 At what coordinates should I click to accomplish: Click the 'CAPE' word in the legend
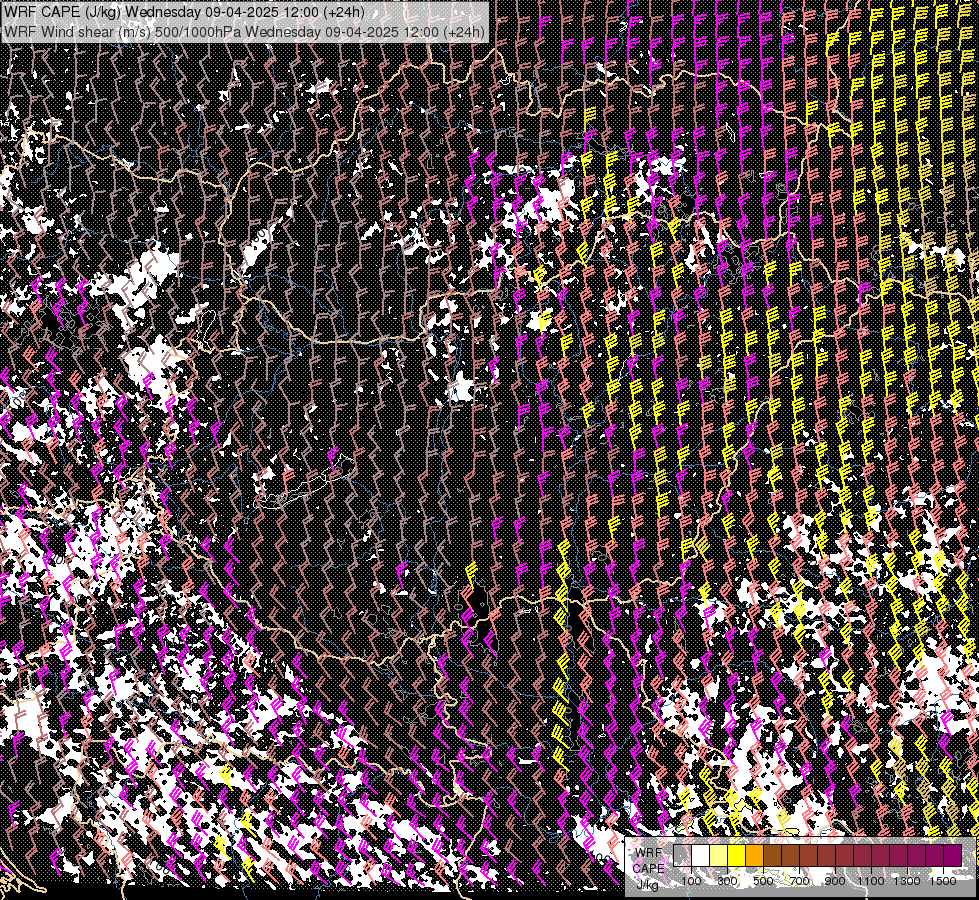coord(649,868)
